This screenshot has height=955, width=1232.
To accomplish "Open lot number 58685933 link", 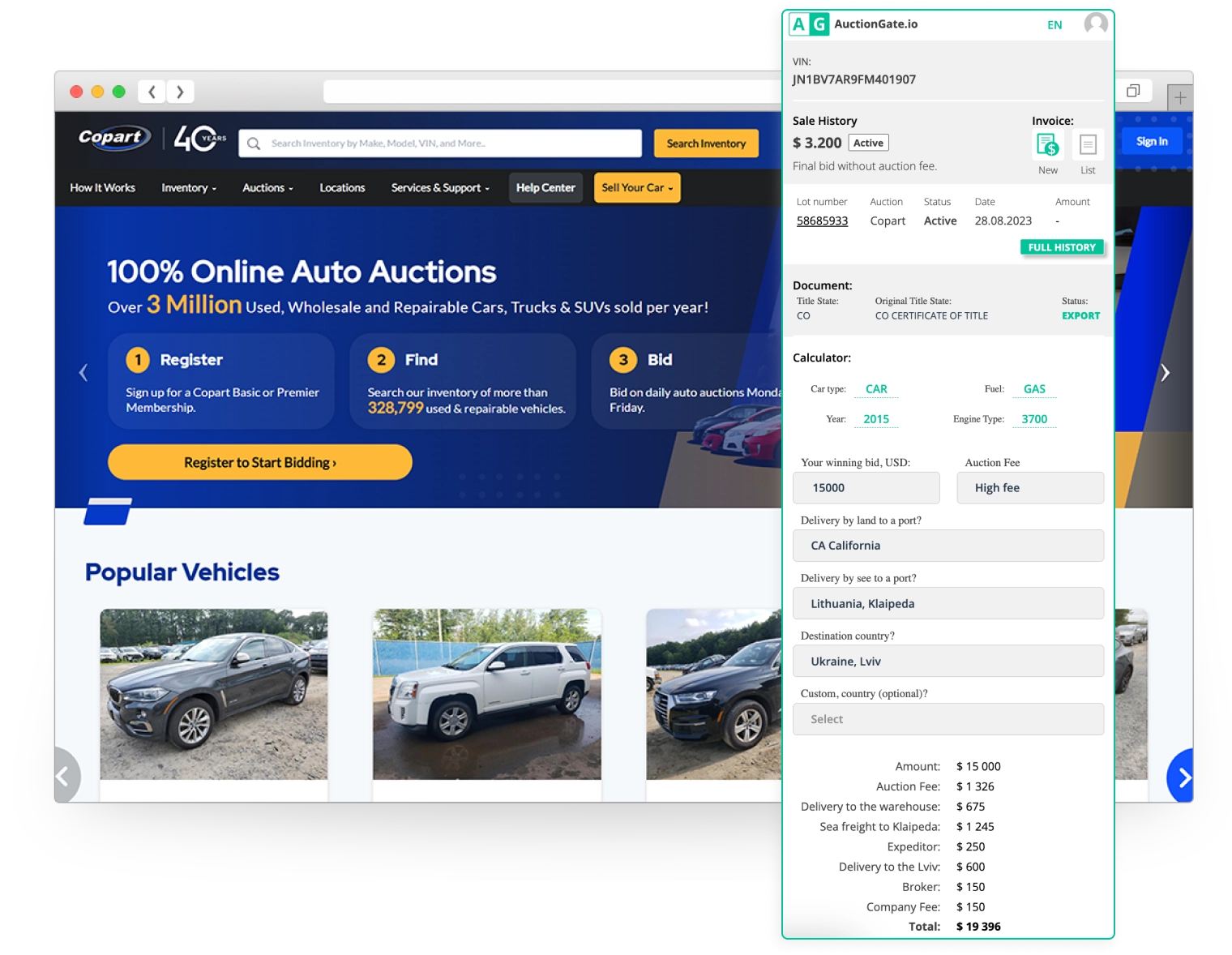I will 822,221.
